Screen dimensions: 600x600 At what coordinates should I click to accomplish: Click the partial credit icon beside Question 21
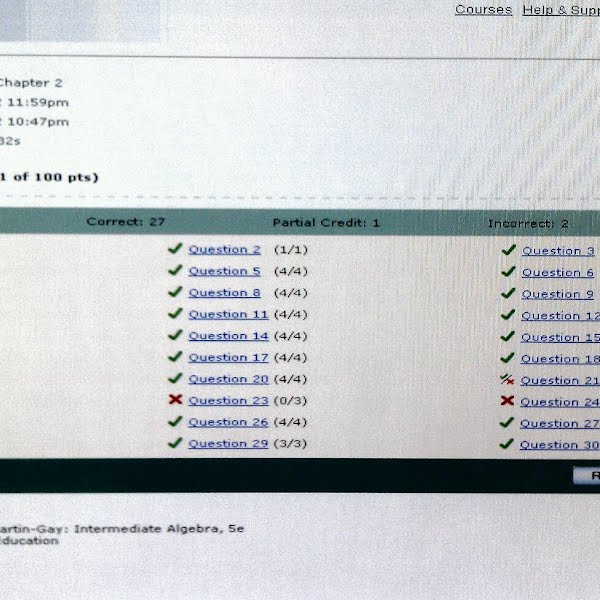pyautogui.click(x=507, y=379)
